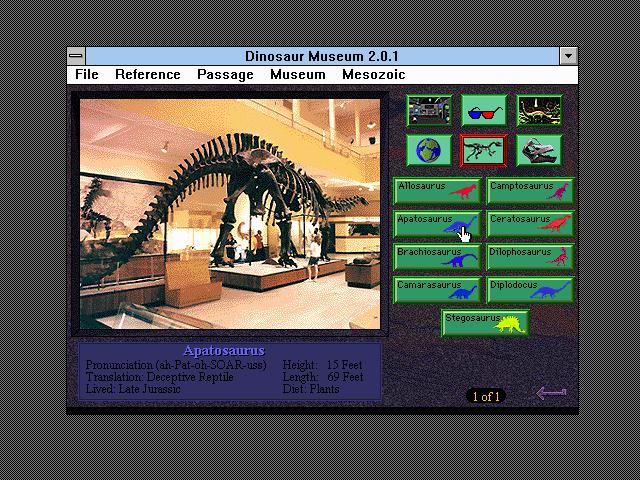Click the title bar minimize arrow
Screen dimensions: 640x480
point(569,56)
